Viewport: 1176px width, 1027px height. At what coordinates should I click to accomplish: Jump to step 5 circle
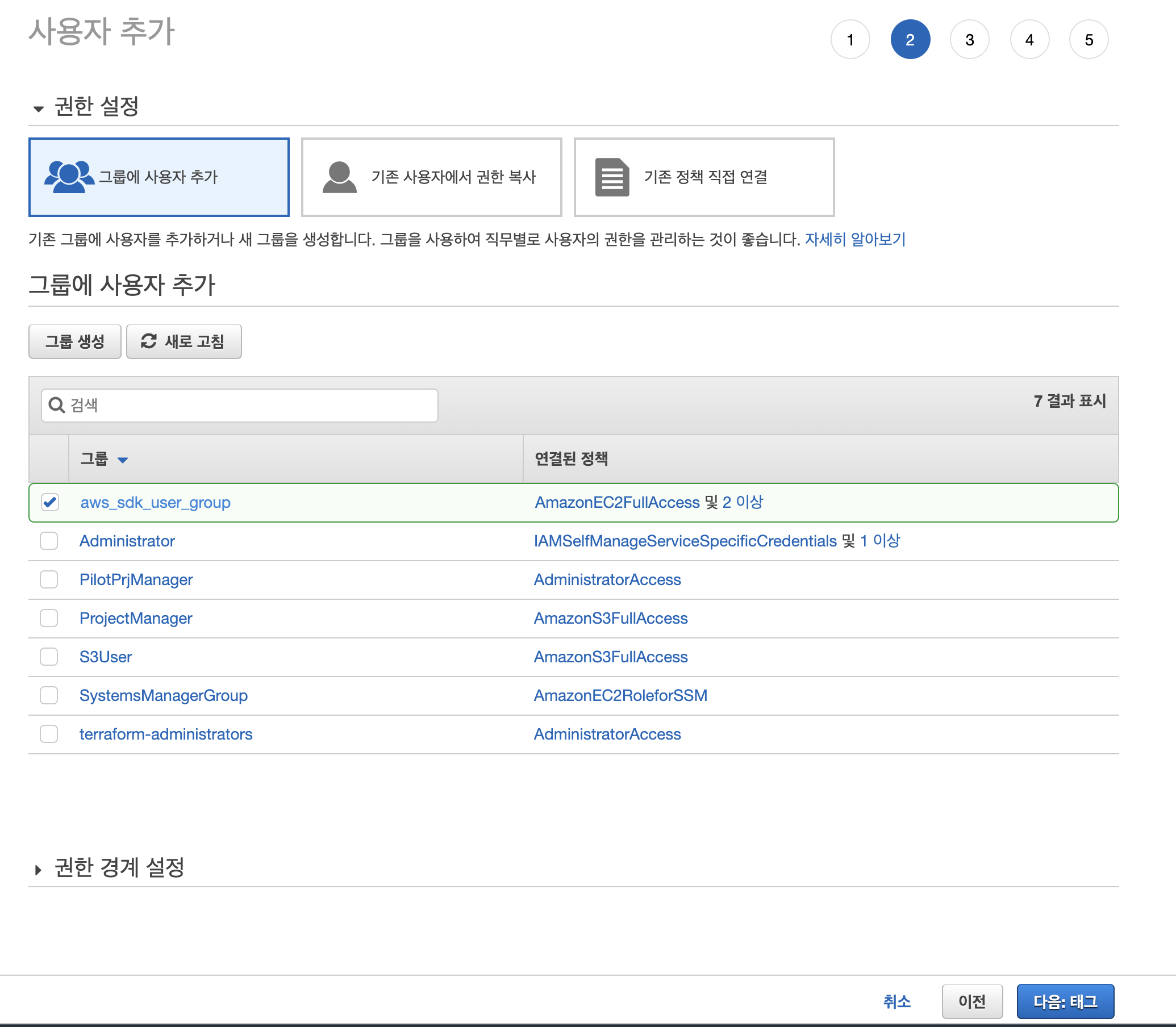tap(1089, 40)
